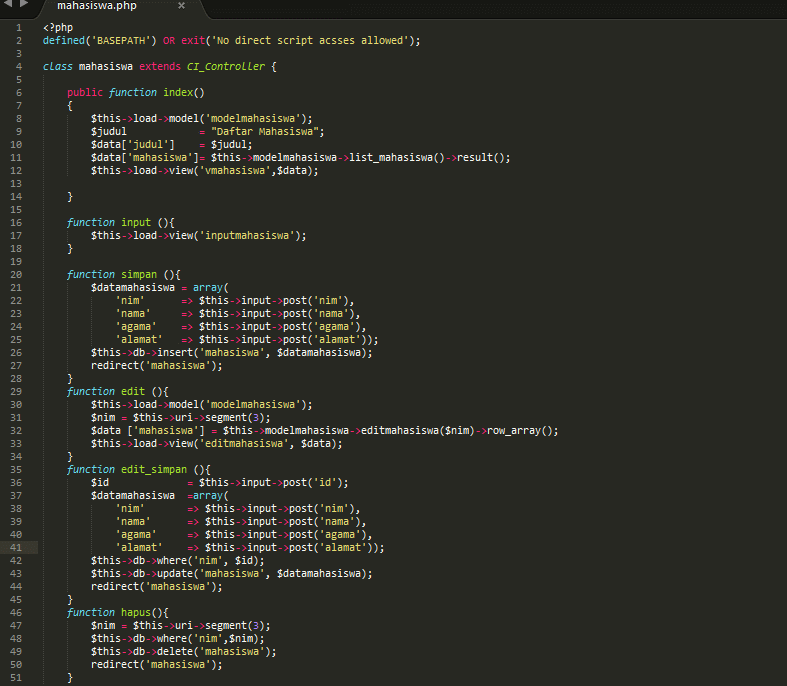The height and width of the screenshot is (686, 787).
Task: Place cursor on the simpan function name
Action: 139,274
